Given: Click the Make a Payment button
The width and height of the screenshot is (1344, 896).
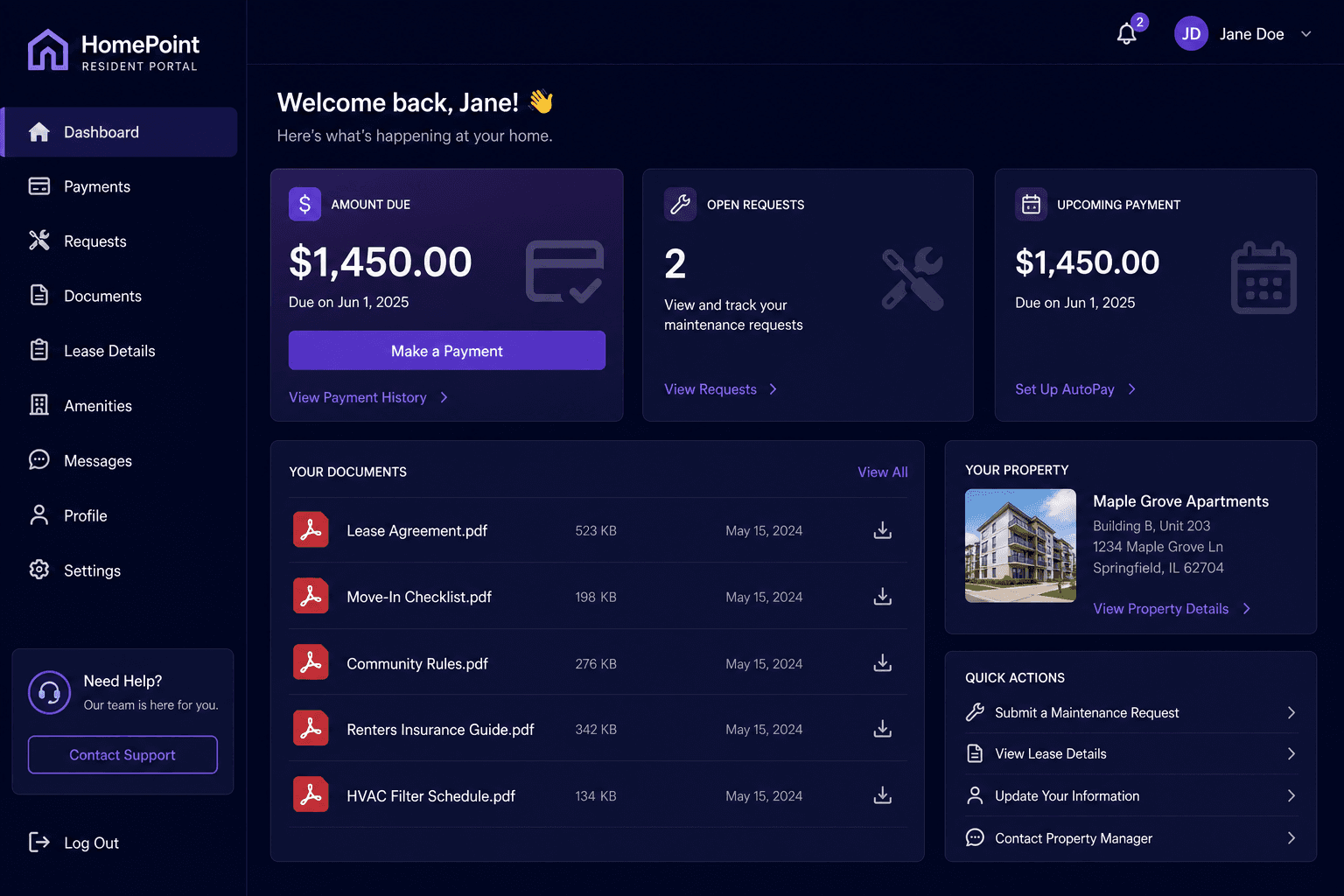Looking at the screenshot, I should [x=447, y=350].
